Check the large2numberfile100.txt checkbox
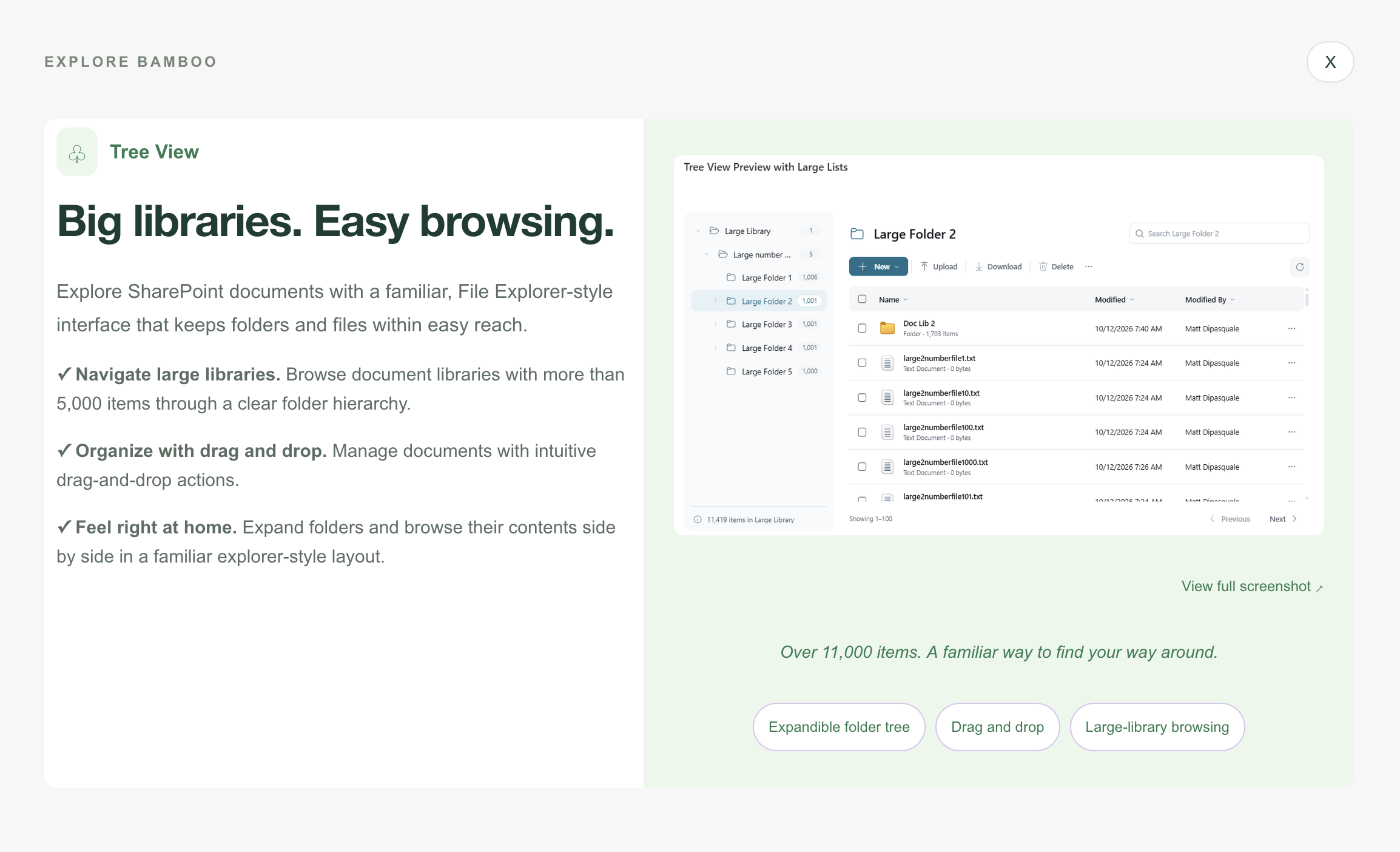This screenshot has height=852, width=1400. coord(862,432)
